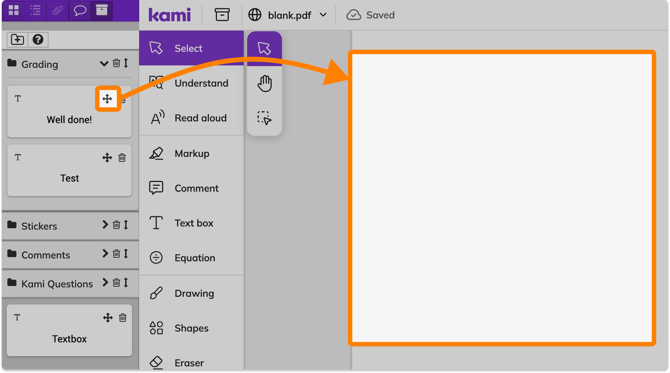Open the list view icon in top bar
This screenshot has width=670, height=373.
point(35,10)
